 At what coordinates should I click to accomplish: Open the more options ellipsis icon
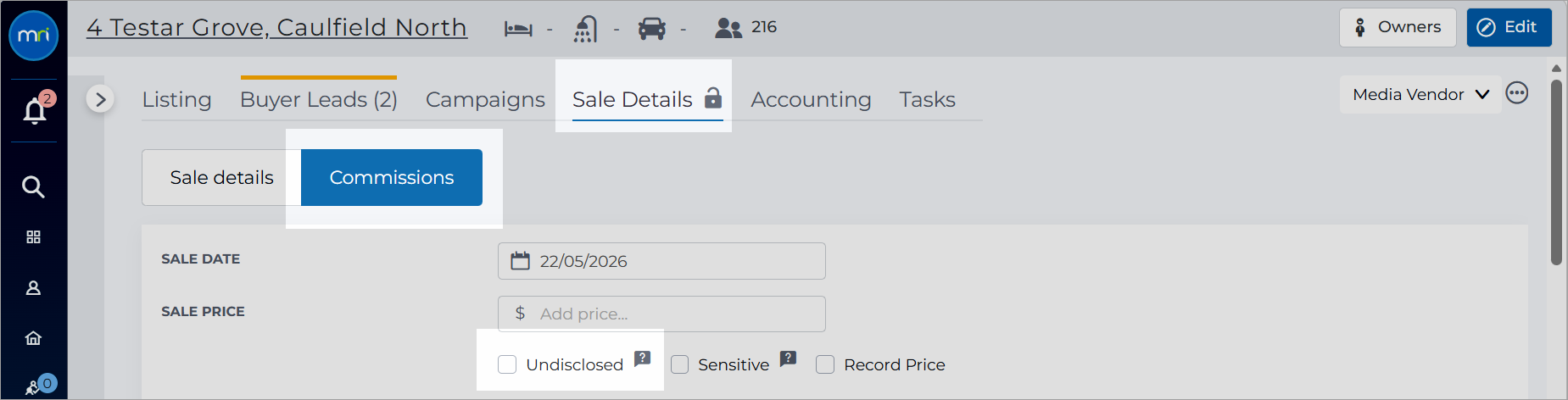click(1517, 93)
